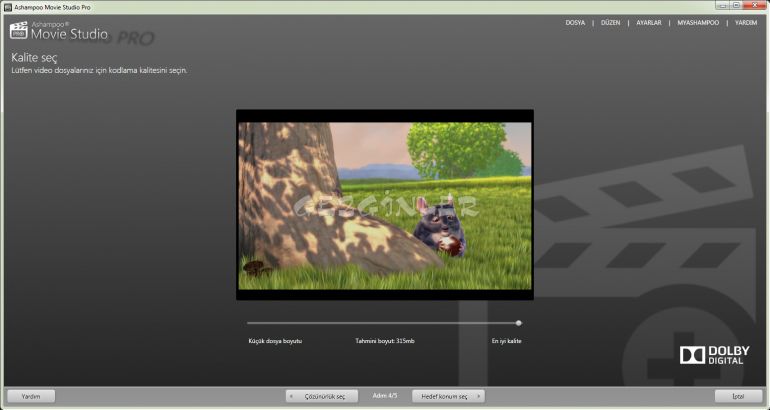
Task: Click the 'Kalite seç' heading
Action: pos(34,58)
